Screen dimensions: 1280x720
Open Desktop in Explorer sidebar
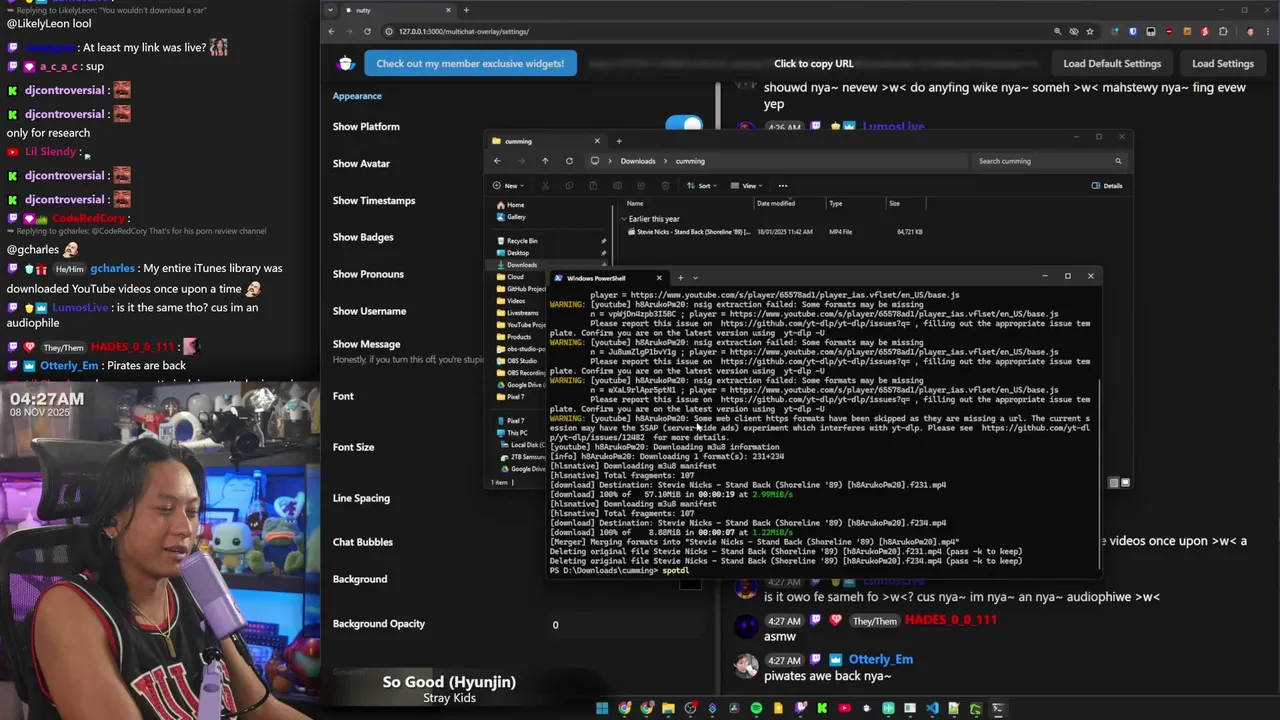[512, 253]
